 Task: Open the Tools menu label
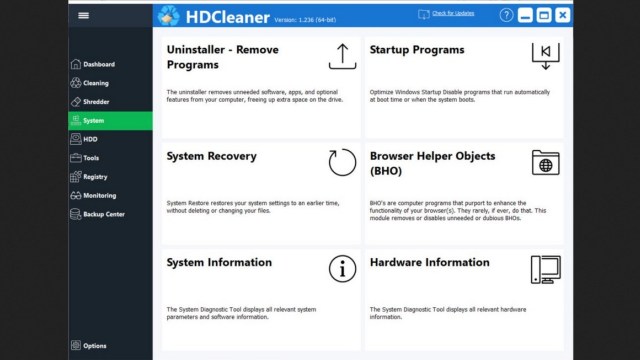click(91, 158)
